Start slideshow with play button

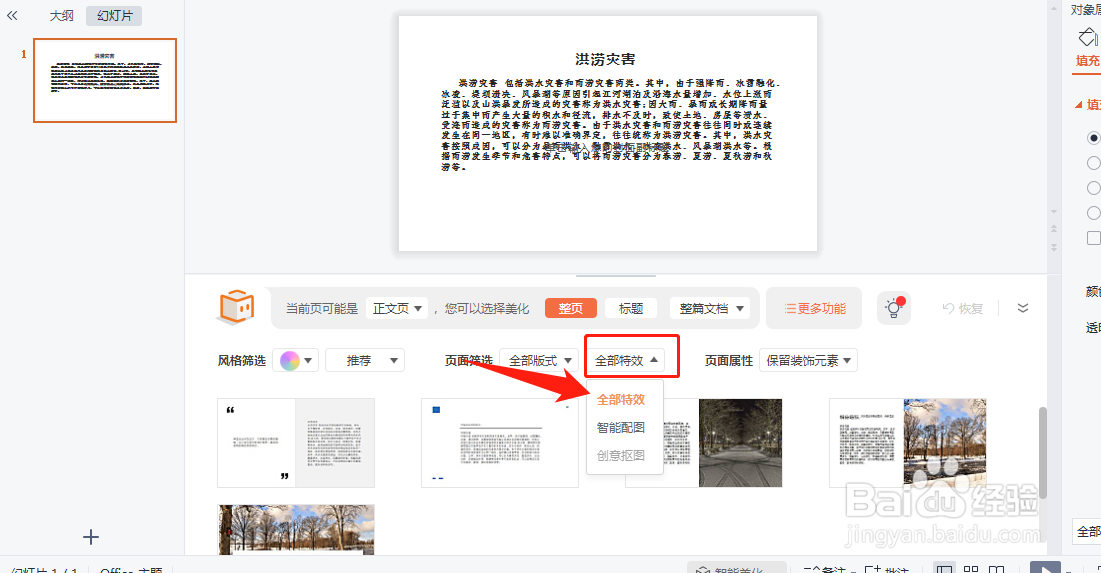[1045, 567]
